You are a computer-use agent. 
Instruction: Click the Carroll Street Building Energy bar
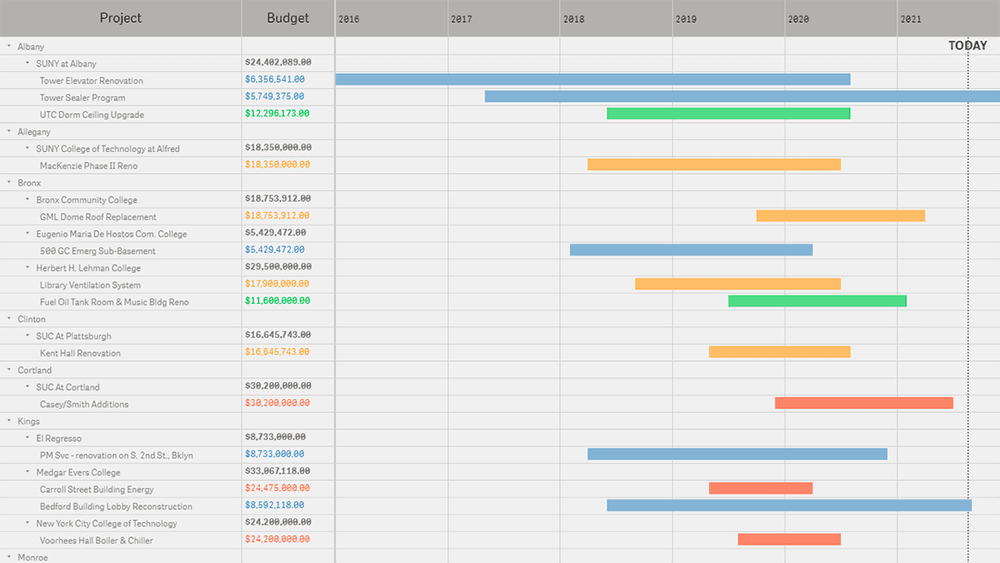(x=760, y=488)
